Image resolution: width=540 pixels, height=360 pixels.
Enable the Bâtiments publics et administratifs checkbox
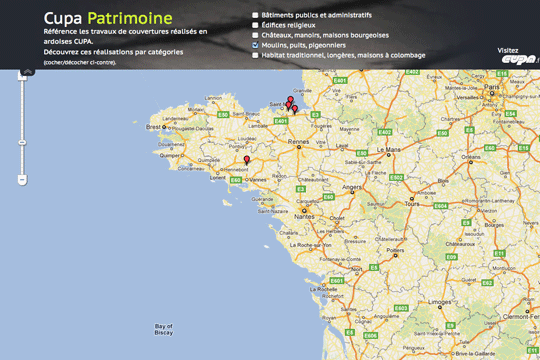pyautogui.click(x=255, y=15)
